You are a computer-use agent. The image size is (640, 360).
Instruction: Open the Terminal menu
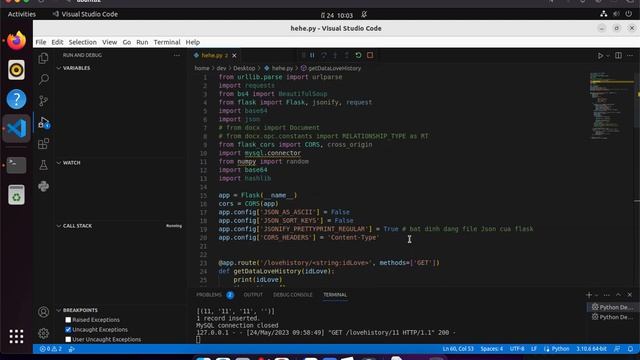[167, 42]
